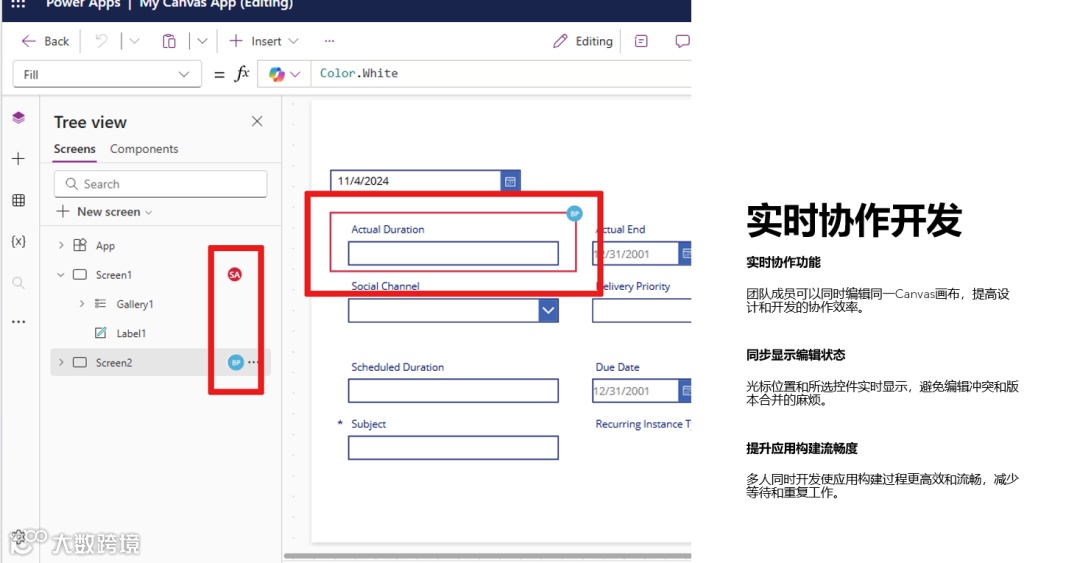
Task: Select Screen1 in the tree view
Action: pos(114,275)
